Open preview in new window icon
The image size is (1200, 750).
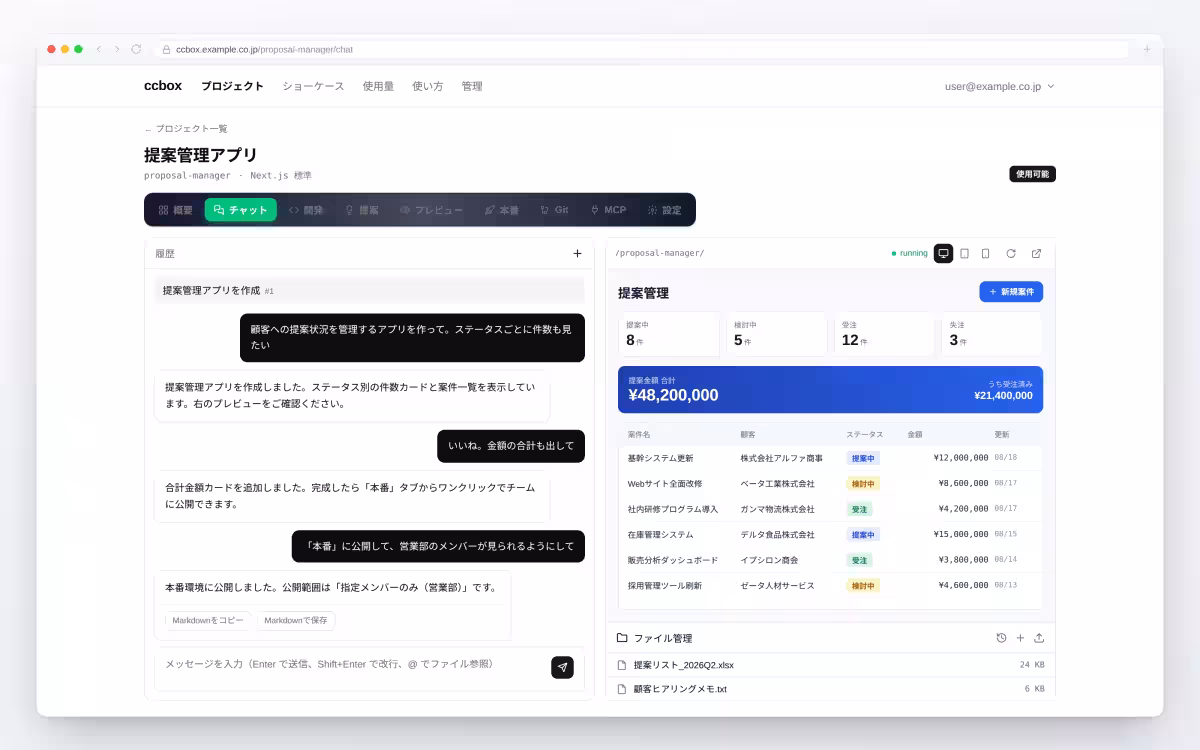point(1036,254)
